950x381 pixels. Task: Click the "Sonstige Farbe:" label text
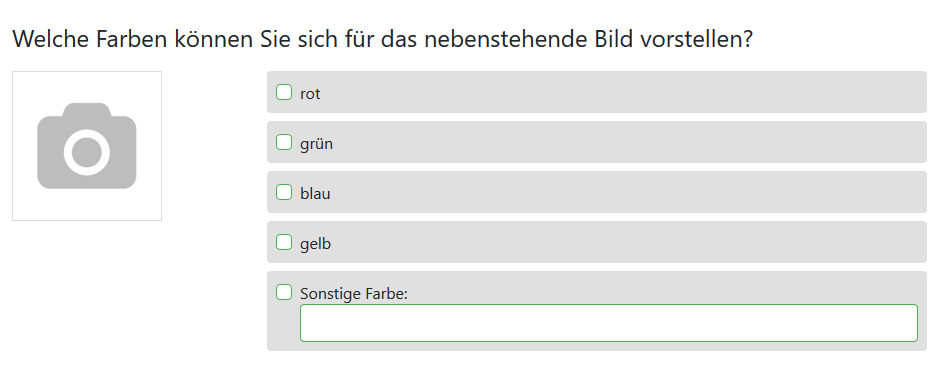(x=354, y=294)
